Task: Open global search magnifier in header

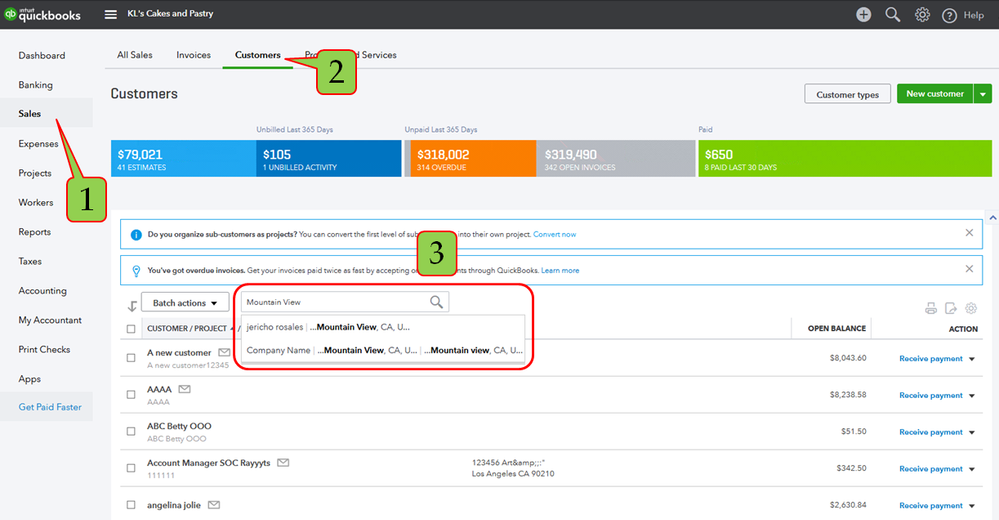Action: pyautogui.click(x=893, y=15)
